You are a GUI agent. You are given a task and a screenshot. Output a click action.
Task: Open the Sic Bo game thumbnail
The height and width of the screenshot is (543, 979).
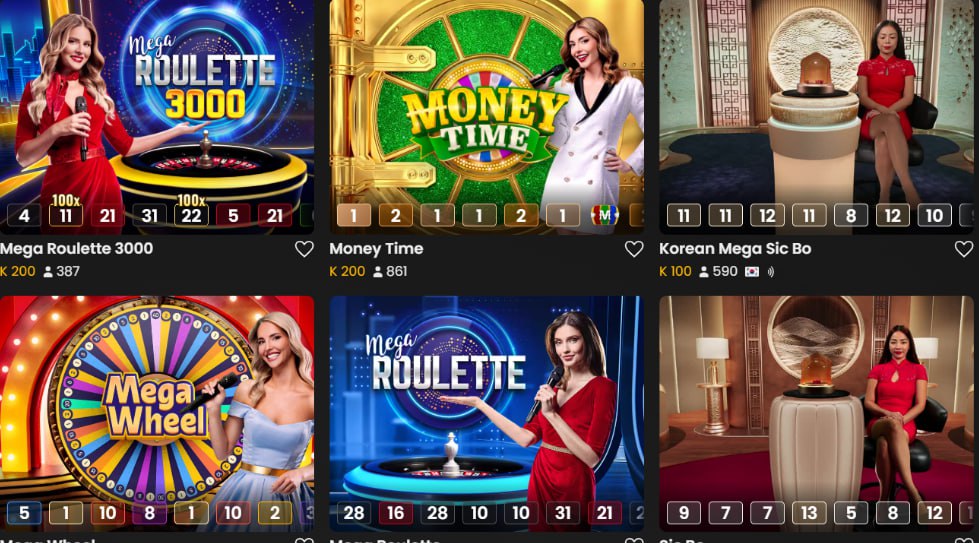(816, 414)
